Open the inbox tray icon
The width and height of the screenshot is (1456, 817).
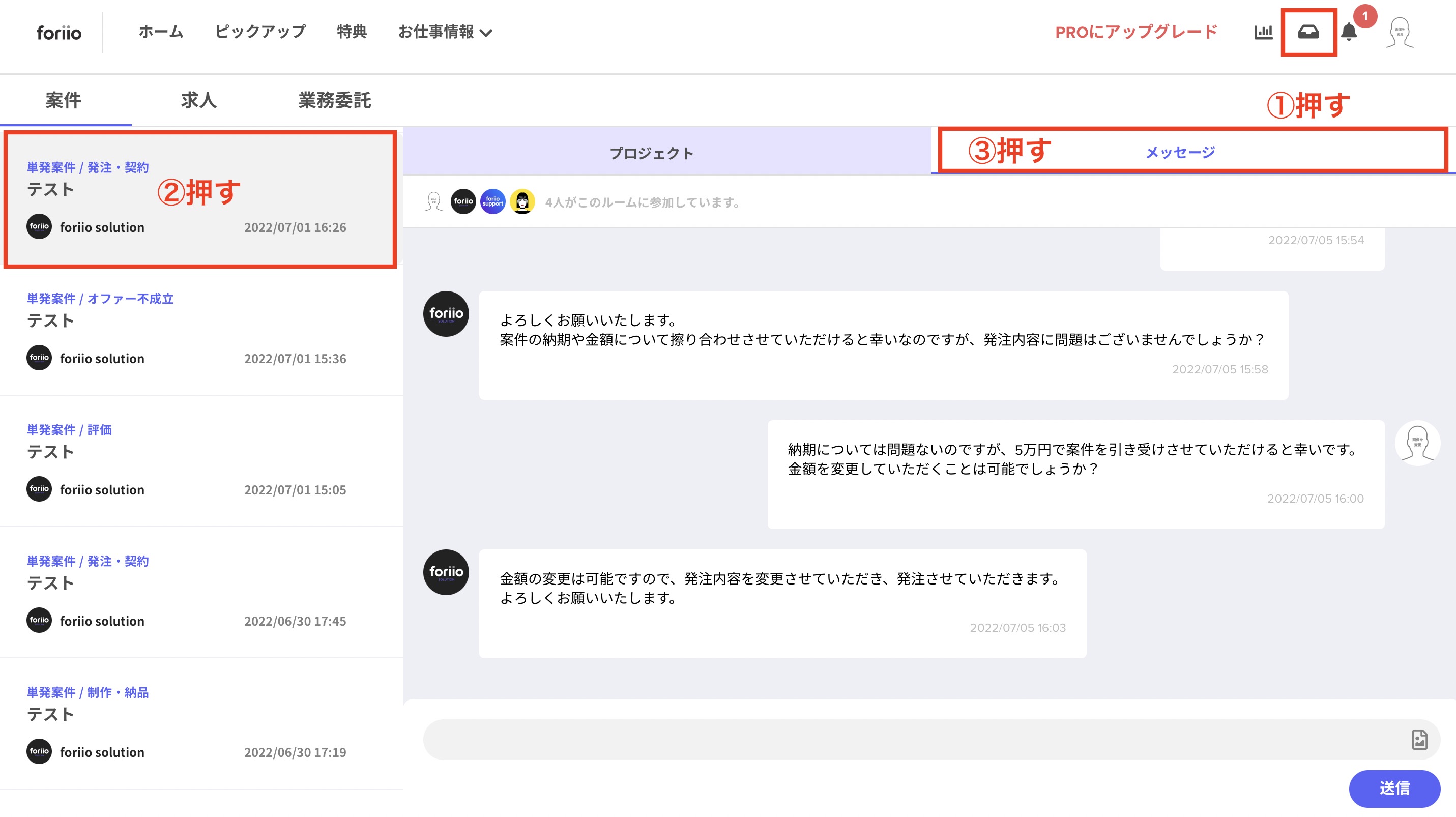(x=1308, y=32)
